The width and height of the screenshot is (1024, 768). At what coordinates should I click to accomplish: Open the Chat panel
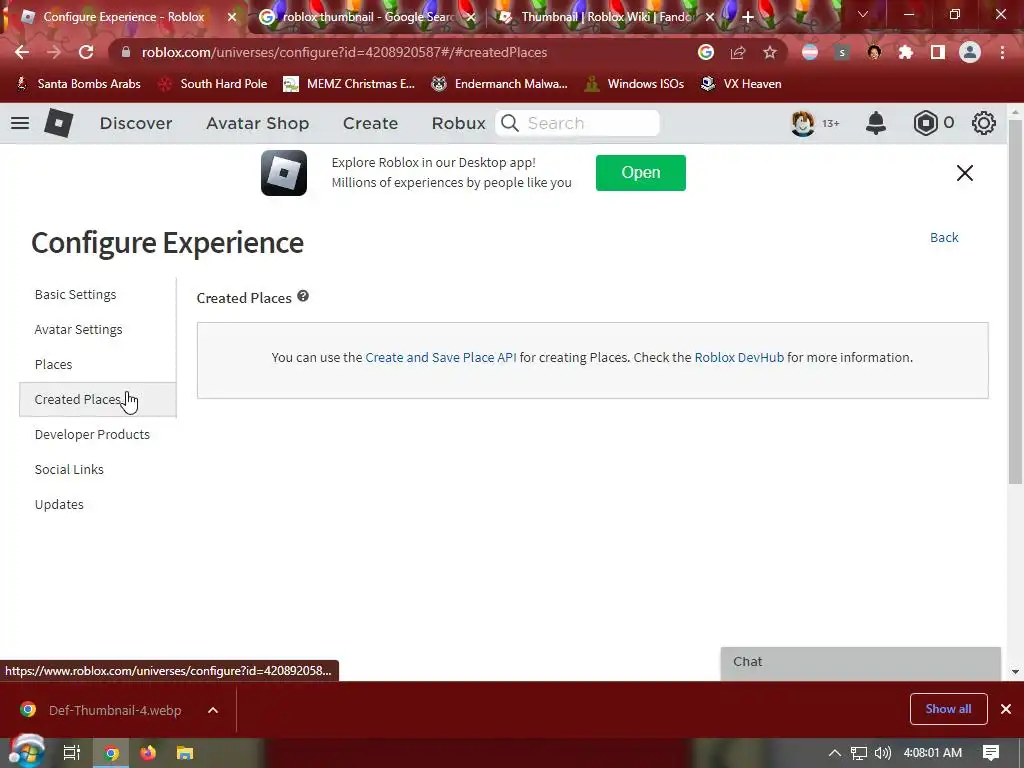(x=860, y=663)
